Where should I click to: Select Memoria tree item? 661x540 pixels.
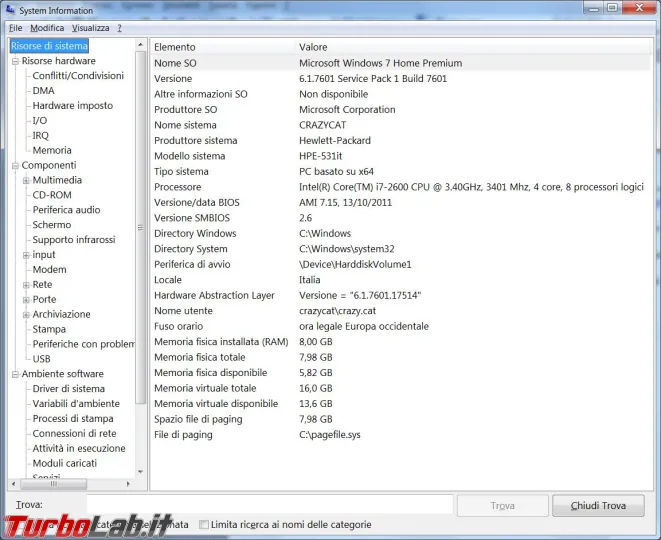pyautogui.click(x=52, y=150)
